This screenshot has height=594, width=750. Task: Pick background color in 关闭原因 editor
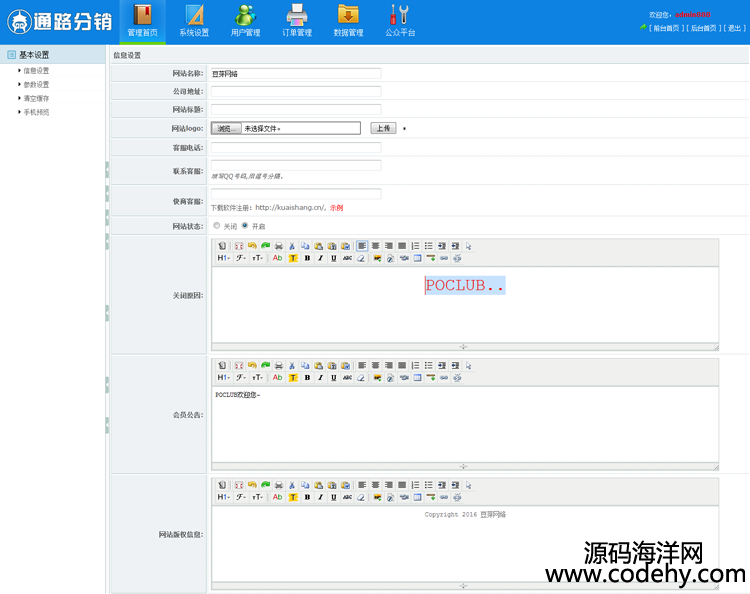coord(293,258)
